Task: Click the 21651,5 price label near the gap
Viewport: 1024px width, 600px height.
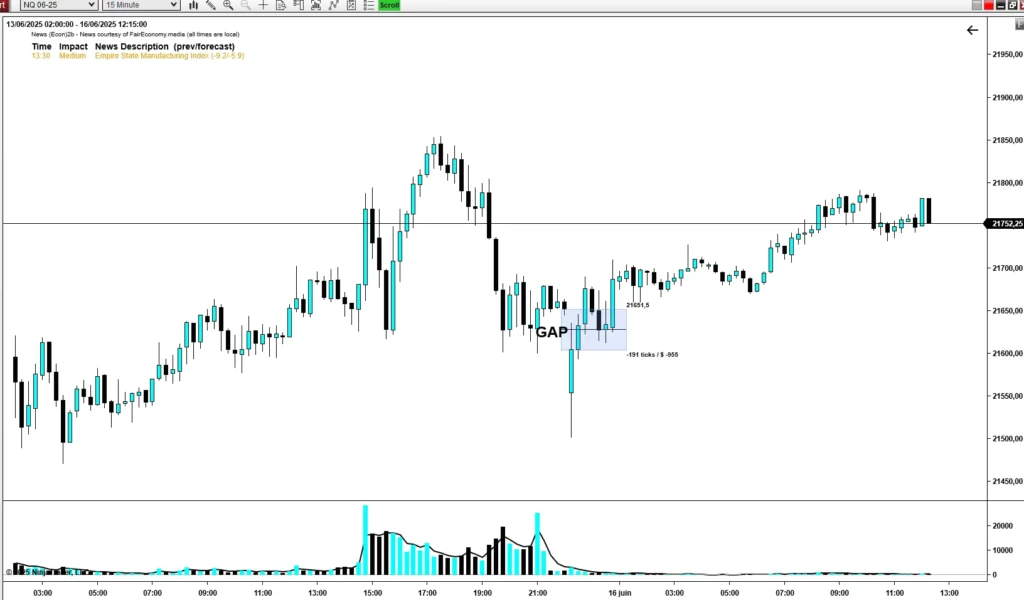Action: pos(638,305)
